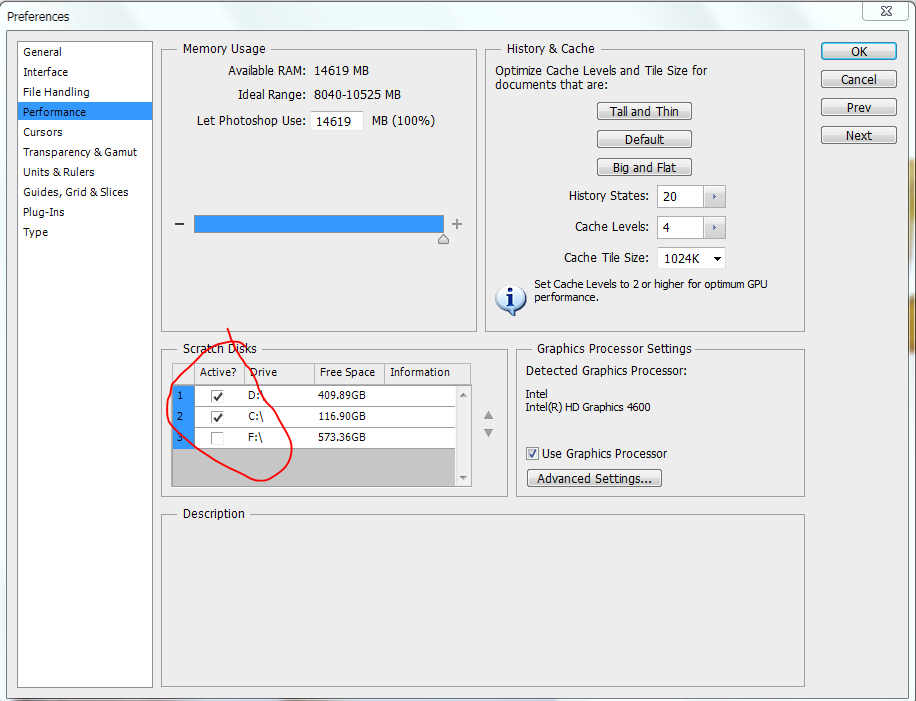The height and width of the screenshot is (701, 916).
Task: Close the Preferences dialog with X
Action: [x=886, y=11]
